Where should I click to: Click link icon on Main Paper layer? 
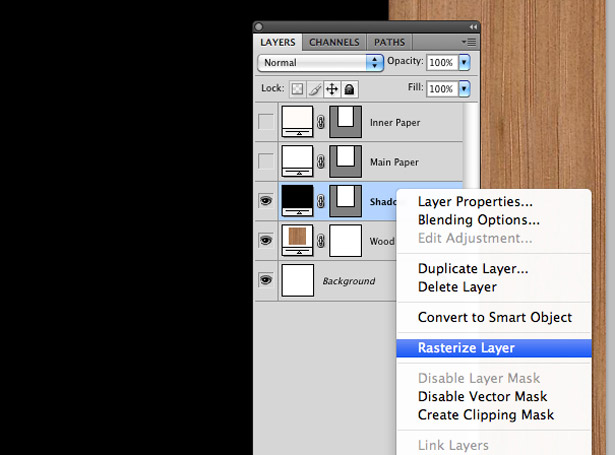click(321, 162)
